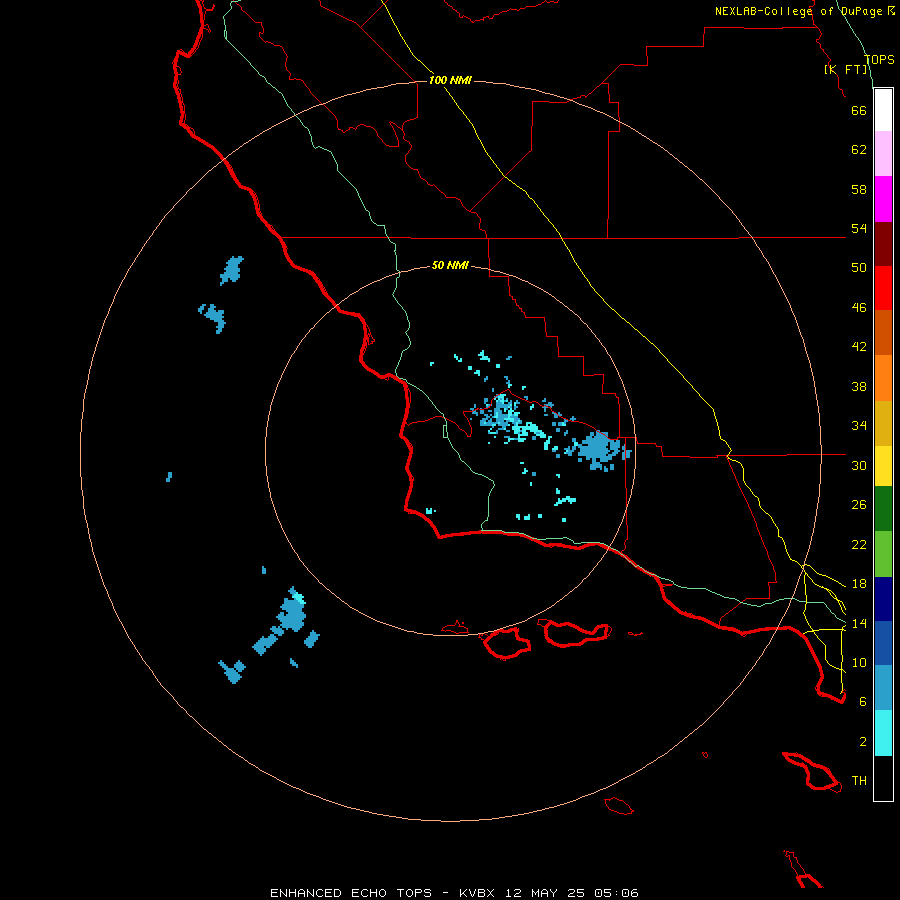Click the legend value "6"
900x900 pixels.
863,702
